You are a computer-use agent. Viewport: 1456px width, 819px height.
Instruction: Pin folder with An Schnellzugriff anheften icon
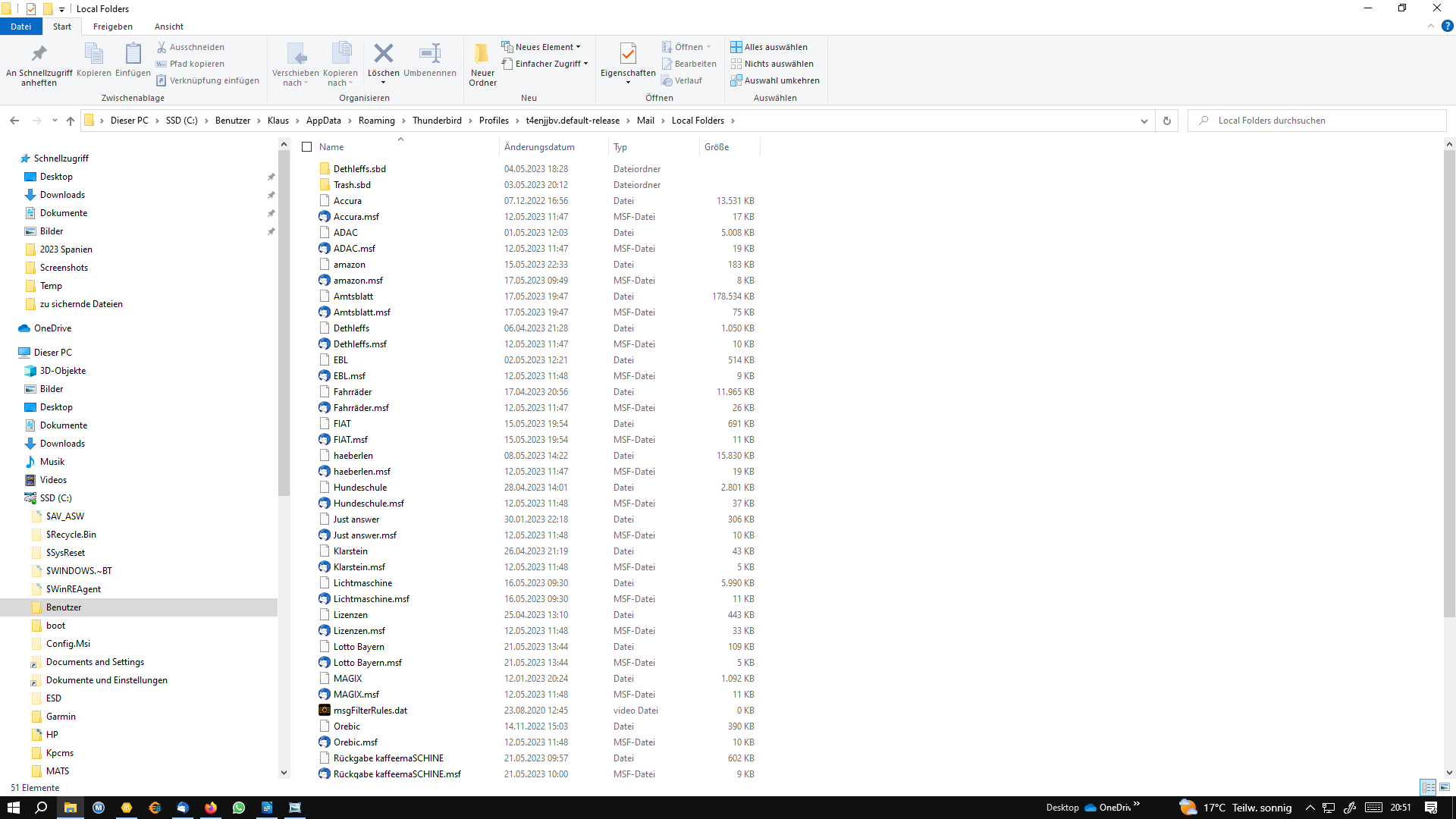(39, 54)
